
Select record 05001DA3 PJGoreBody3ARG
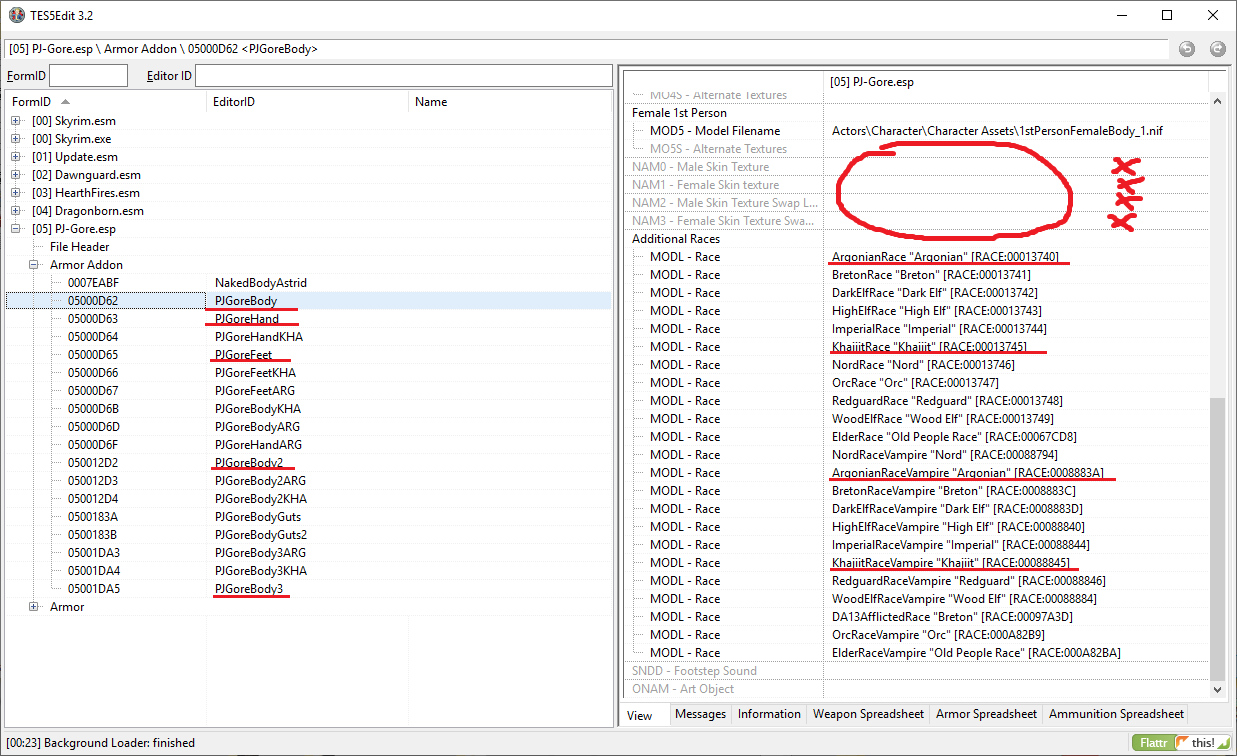tap(308, 553)
